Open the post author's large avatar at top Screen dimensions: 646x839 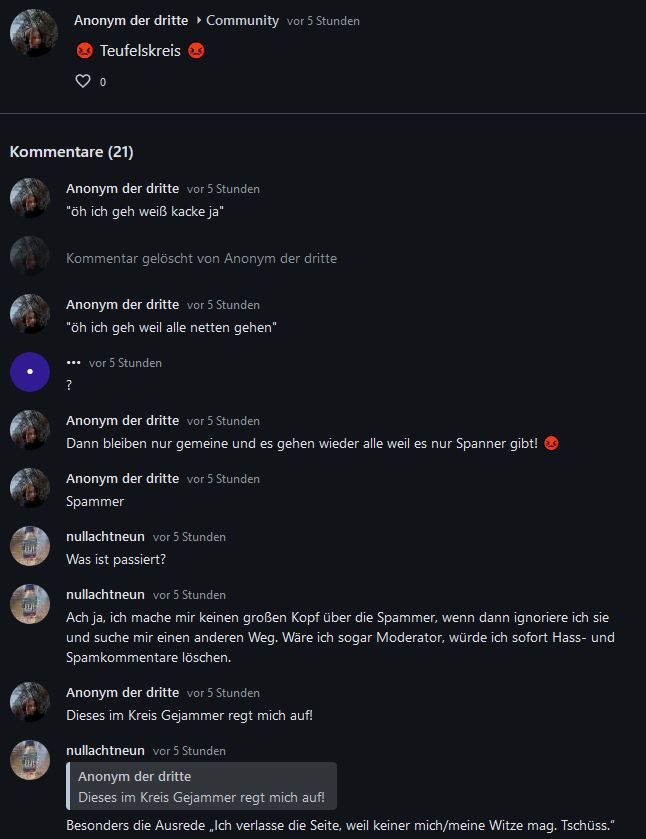(34, 33)
